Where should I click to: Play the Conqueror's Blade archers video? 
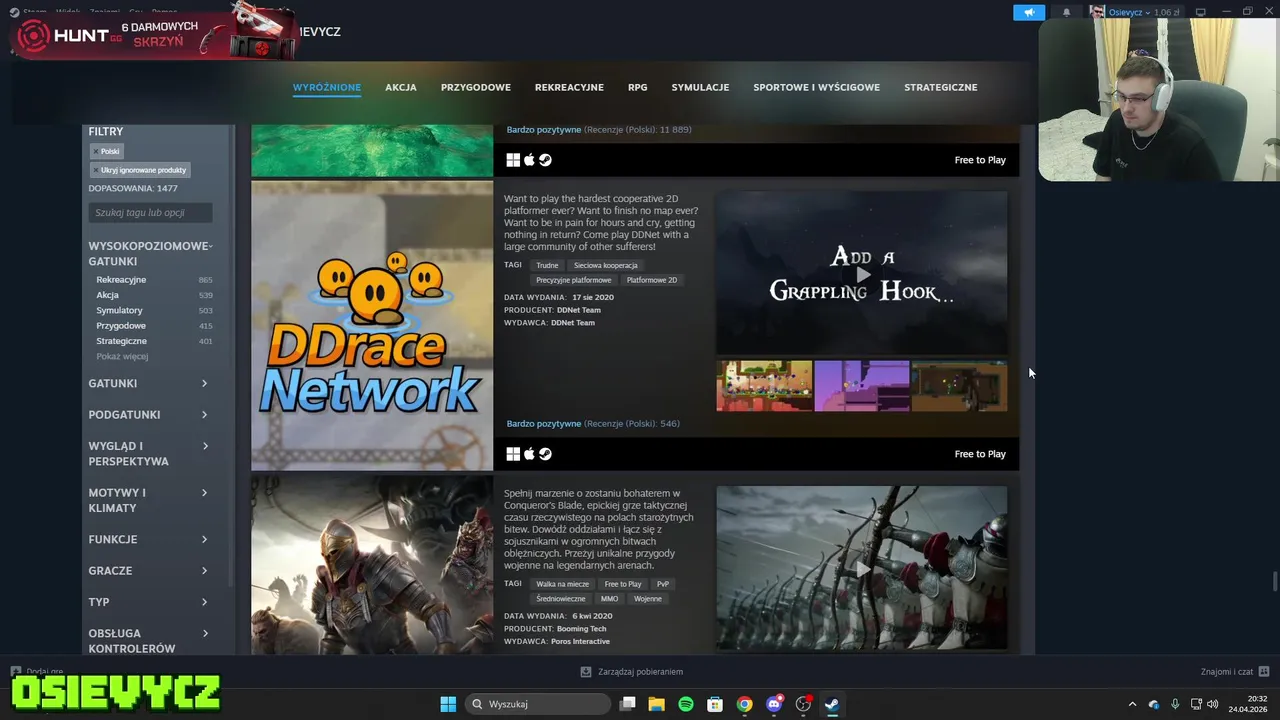click(862, 568)
